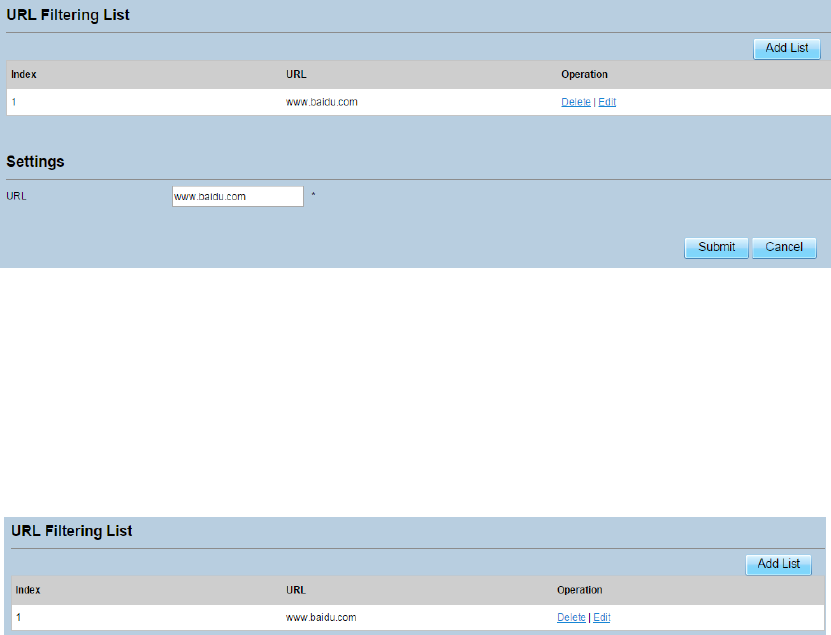Submit the URL settings

(x=717, y=248)
